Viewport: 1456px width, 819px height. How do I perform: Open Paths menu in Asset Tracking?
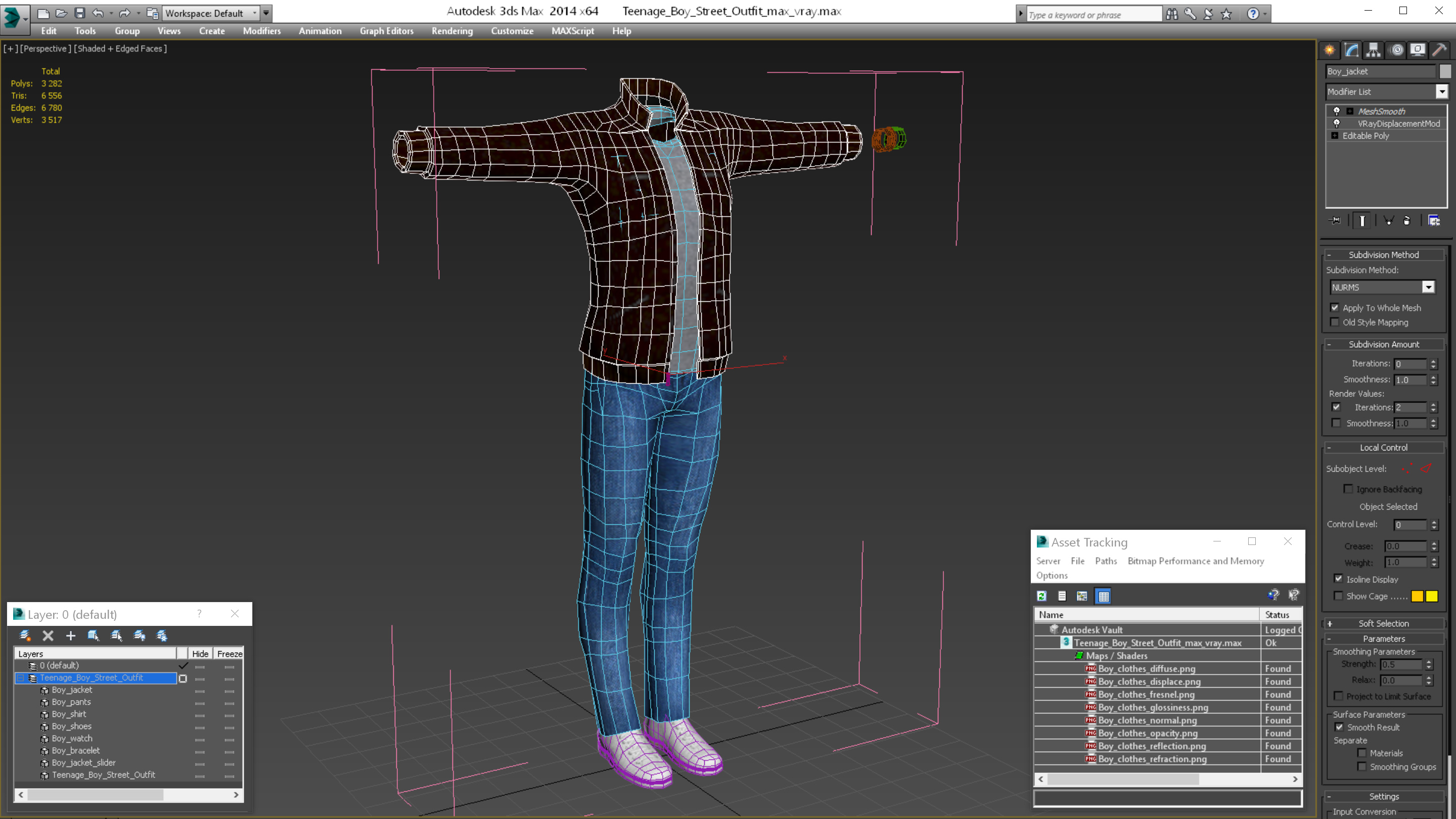click(1106, 561)
